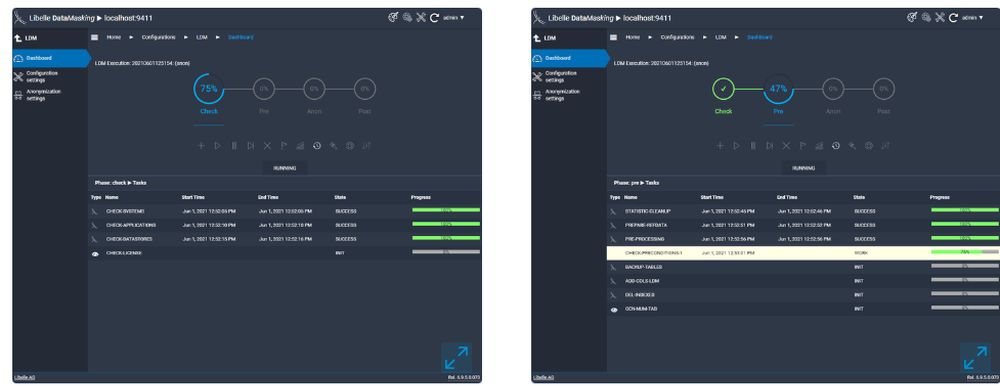Click the pause icon in the check-phase window toolbar
Viewport: 1000px width, 386px height.
click(234, 145)
